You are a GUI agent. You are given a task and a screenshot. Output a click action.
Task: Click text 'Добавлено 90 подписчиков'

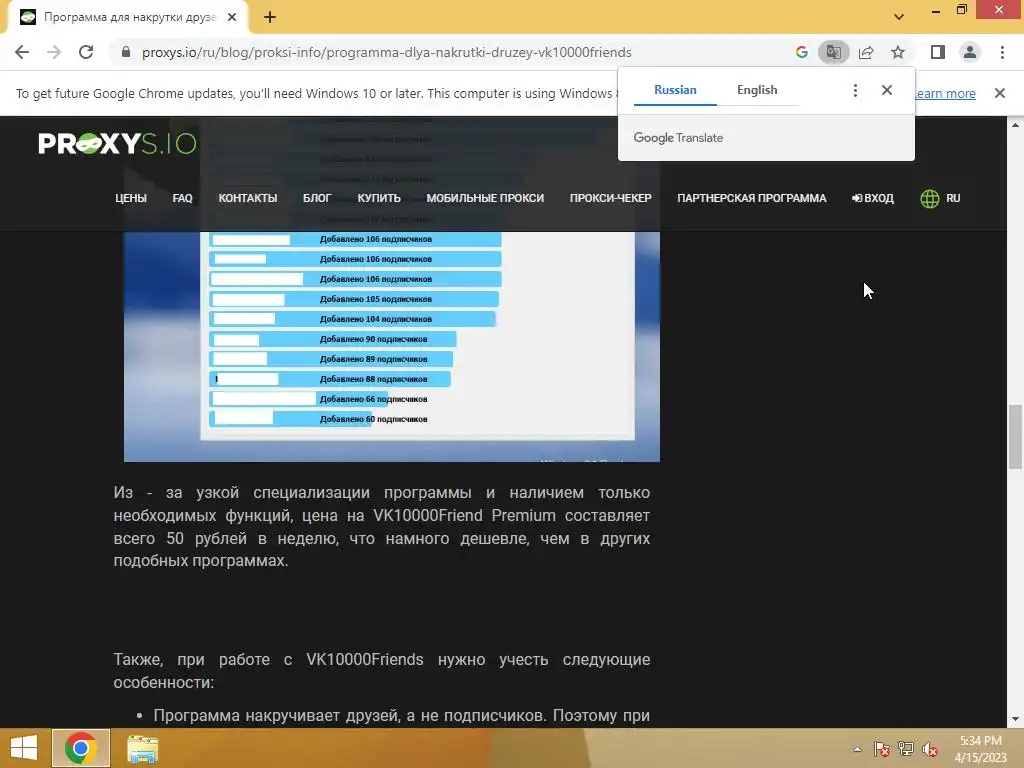pyautogui.click(x=374, y=339)
